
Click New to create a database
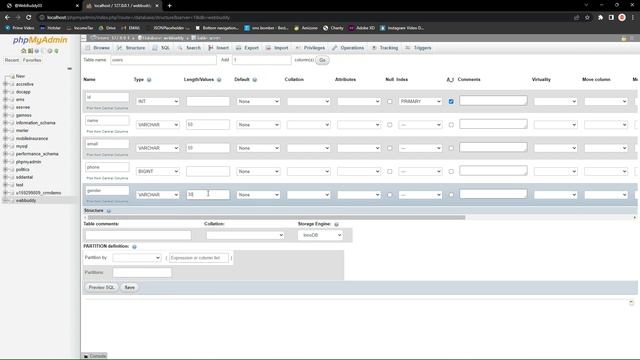[20, 76]
